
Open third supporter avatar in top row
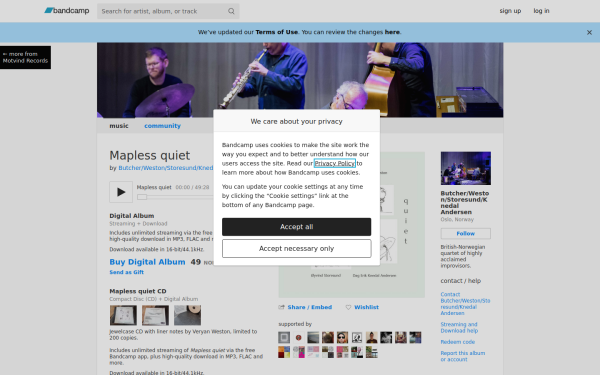tap(313, 338)
